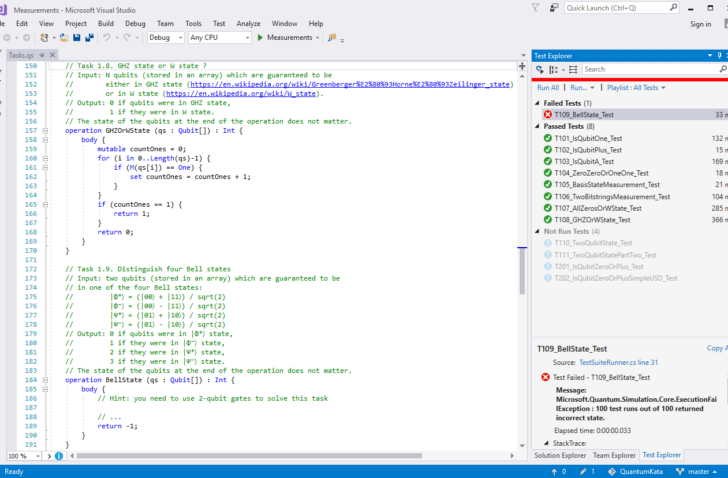Screen dimensions: 728x478
Task: Open the Run... dropdown in Test Explorer
Action: pos(582,88)
